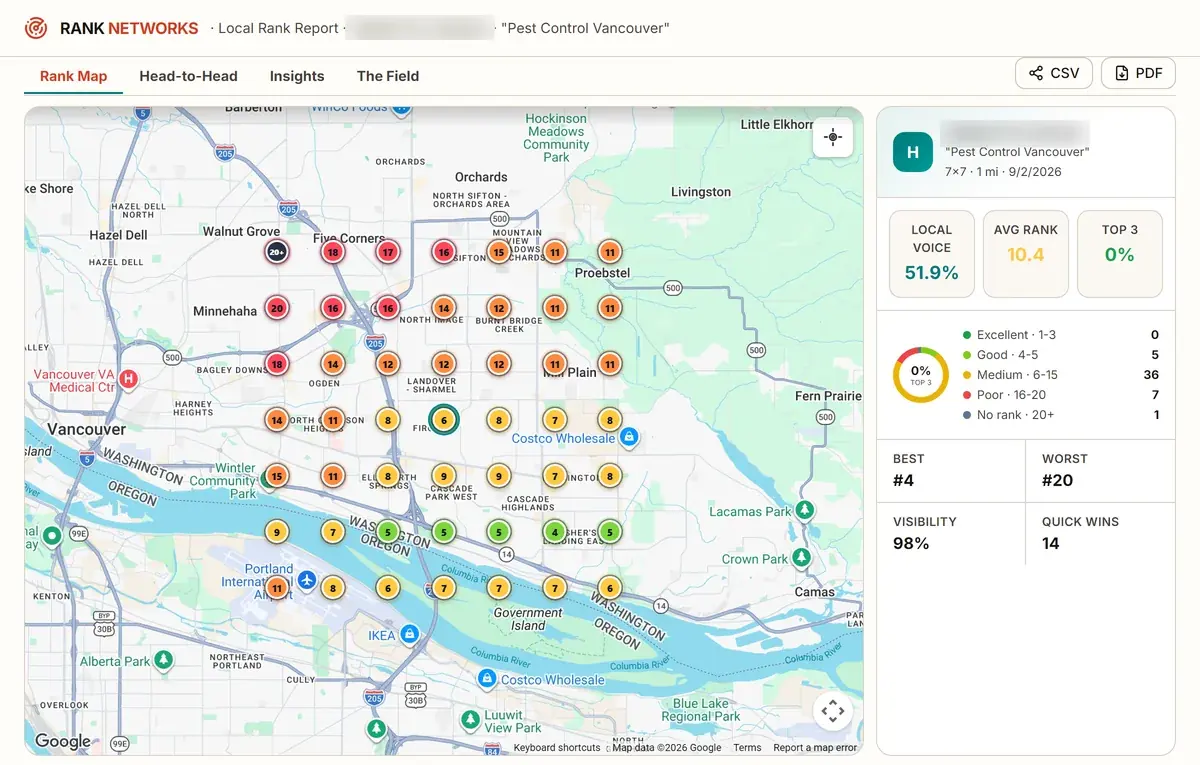Select the red rank 17 map marker

(x=388, y=253)
